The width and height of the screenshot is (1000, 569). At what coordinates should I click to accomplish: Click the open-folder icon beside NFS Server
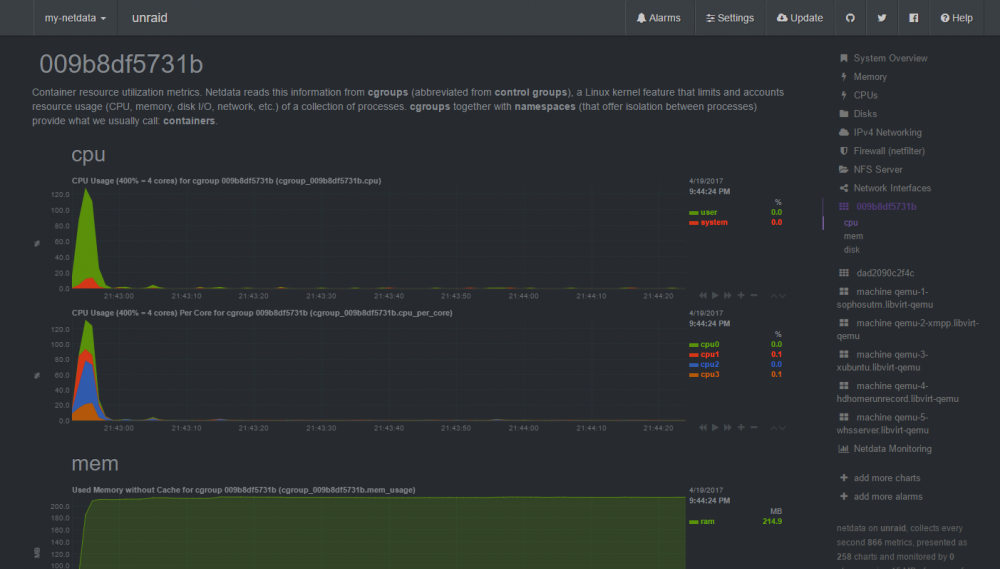tap(844, 170)
